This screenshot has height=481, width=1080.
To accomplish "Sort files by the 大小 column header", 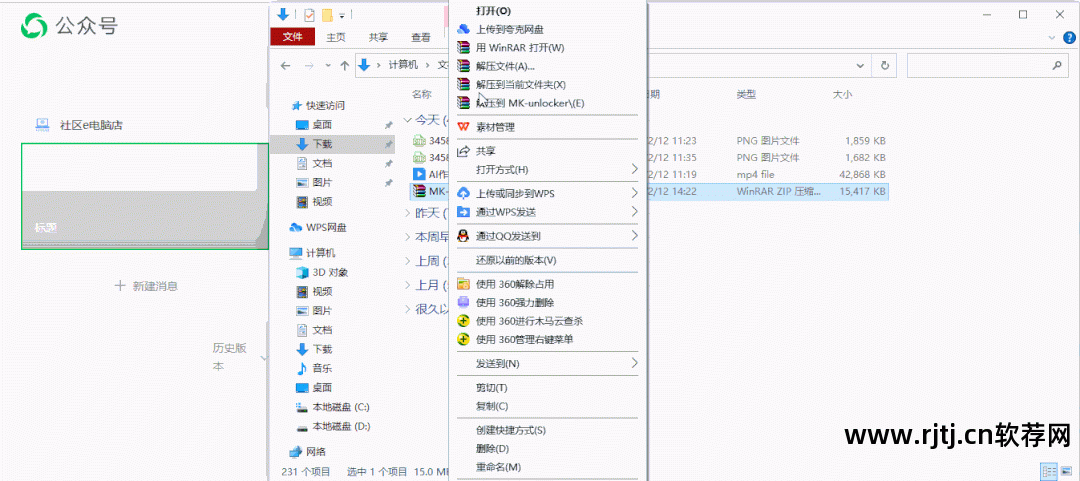I will (842, 94).
